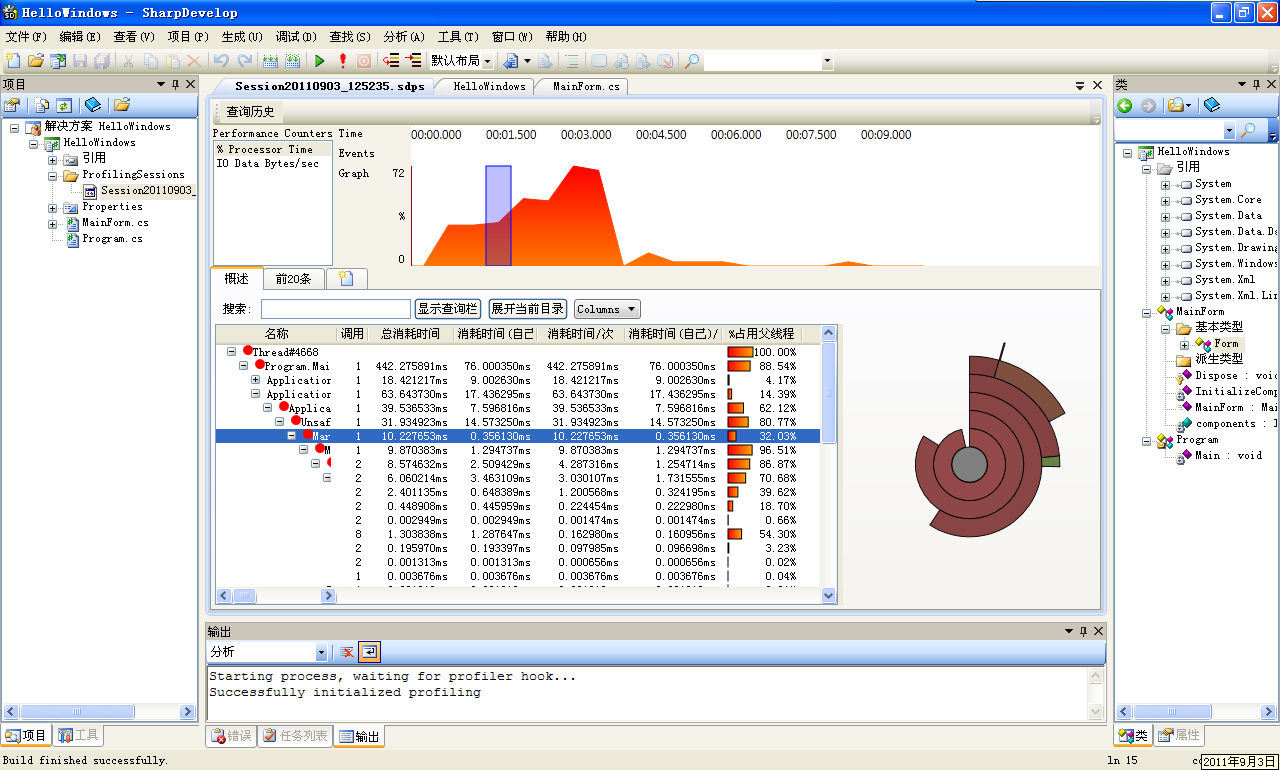Collapse the Thread#4668 tree node

pos(232,352)
